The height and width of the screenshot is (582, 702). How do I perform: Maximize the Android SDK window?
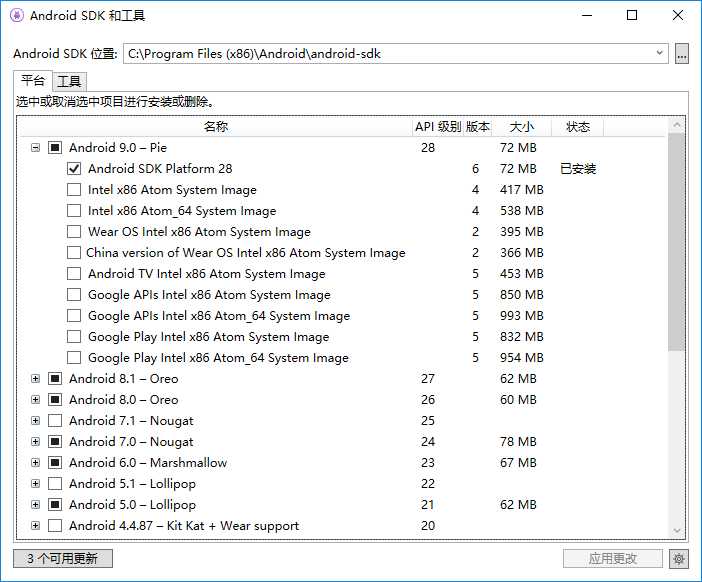click(632, 16)
